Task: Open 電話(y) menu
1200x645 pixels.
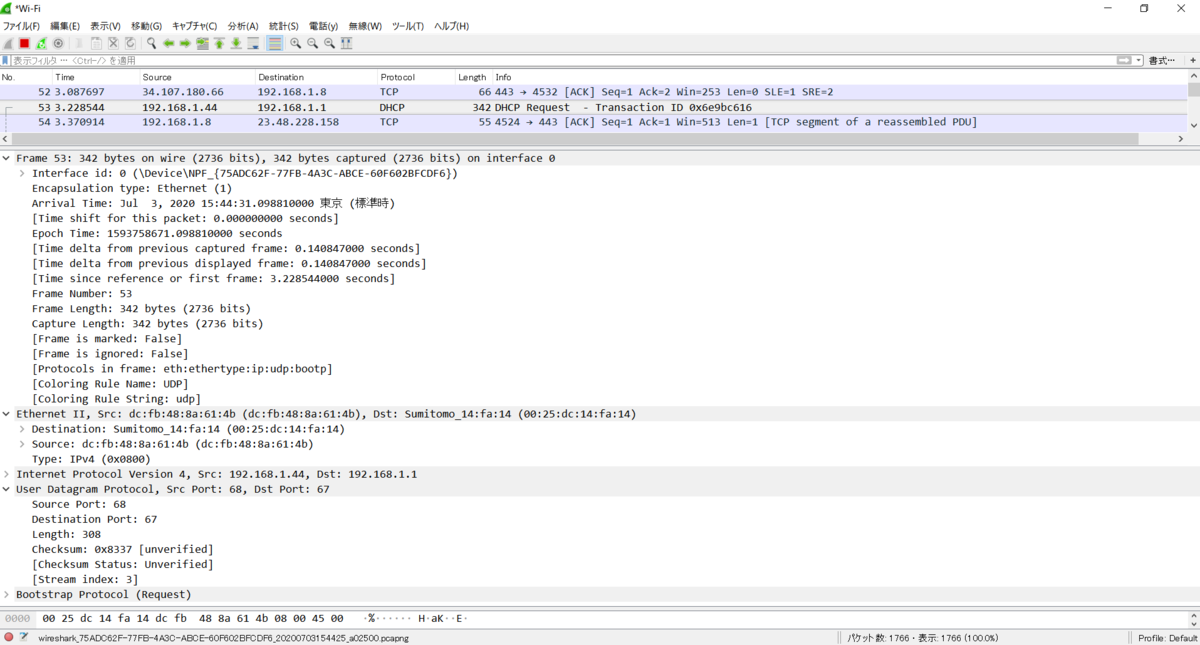Action: point(323,26)
